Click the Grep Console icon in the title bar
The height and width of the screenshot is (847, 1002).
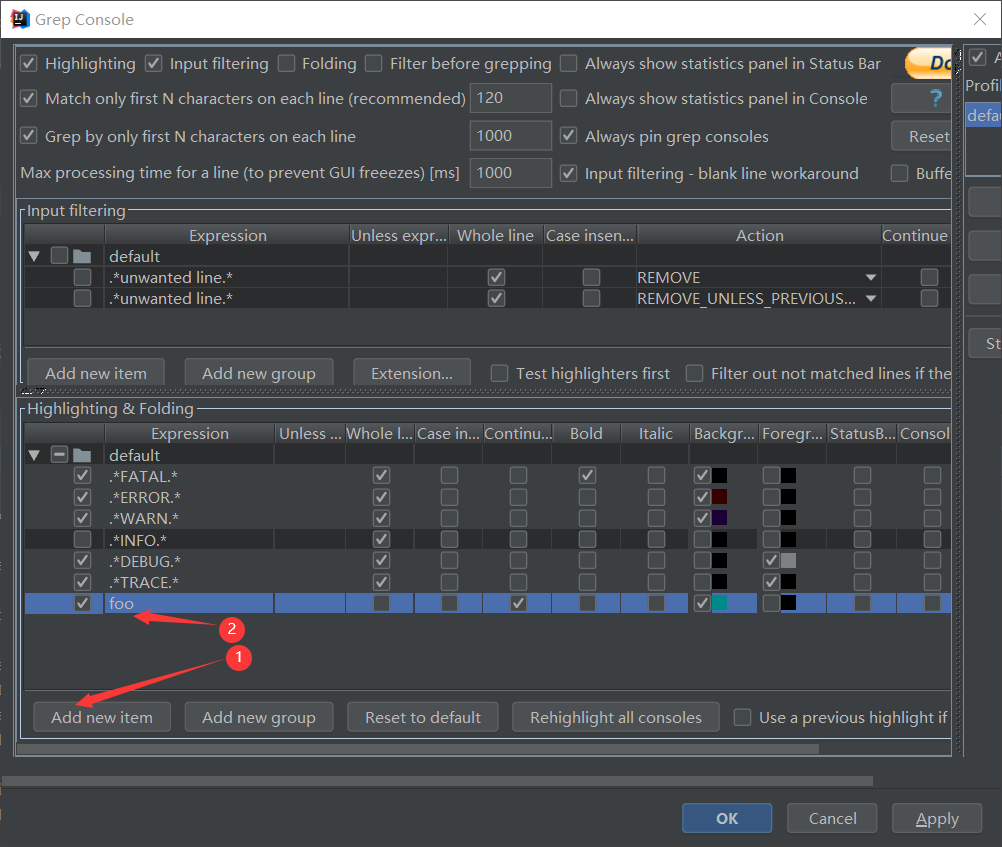point(19,19)
